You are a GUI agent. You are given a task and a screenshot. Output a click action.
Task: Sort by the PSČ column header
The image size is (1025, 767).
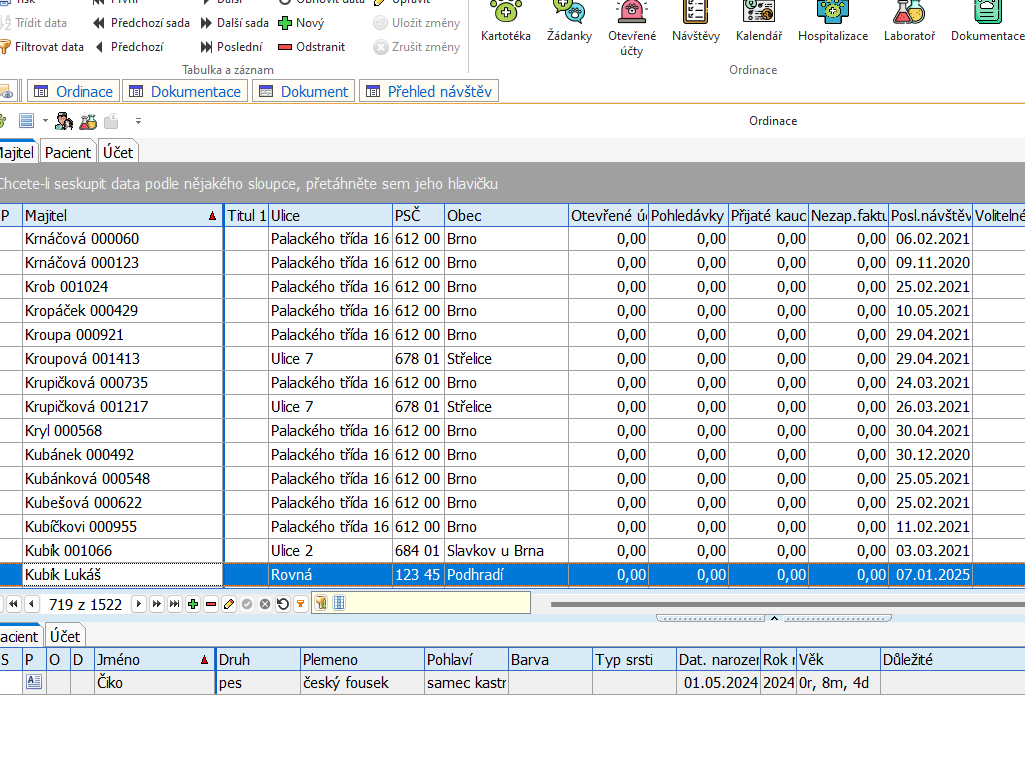tap(418, 216)
